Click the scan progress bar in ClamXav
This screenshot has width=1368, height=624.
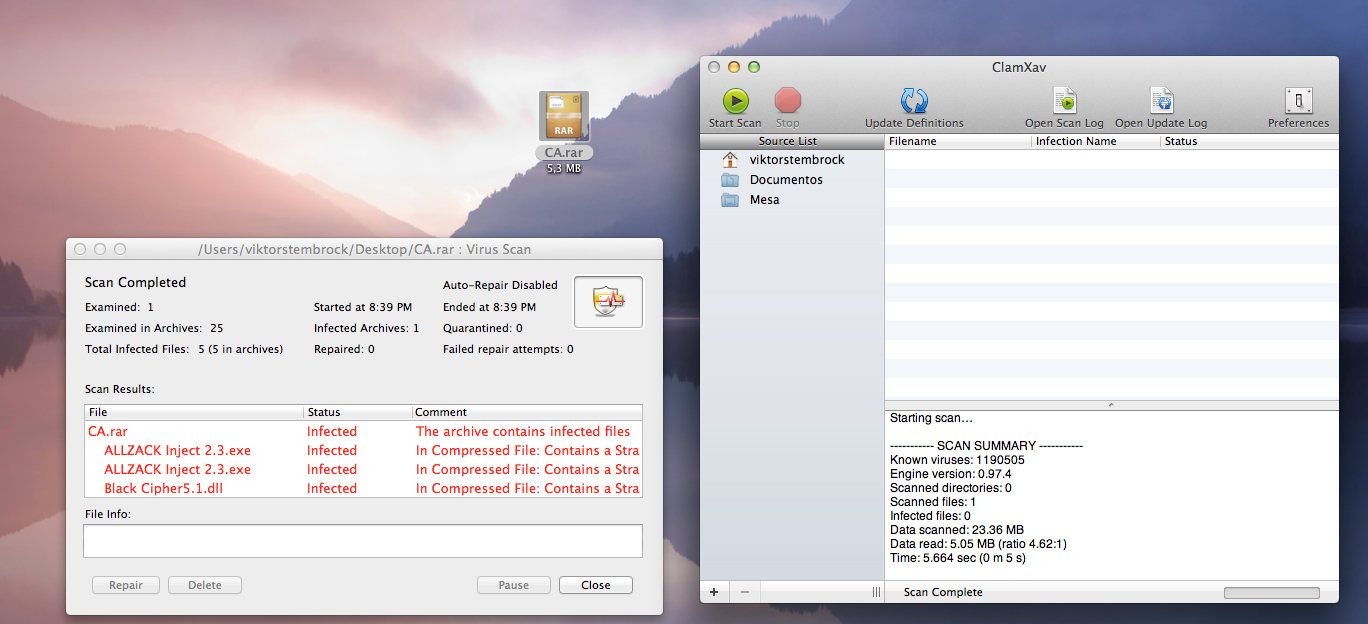click(x=1271, y=593)
